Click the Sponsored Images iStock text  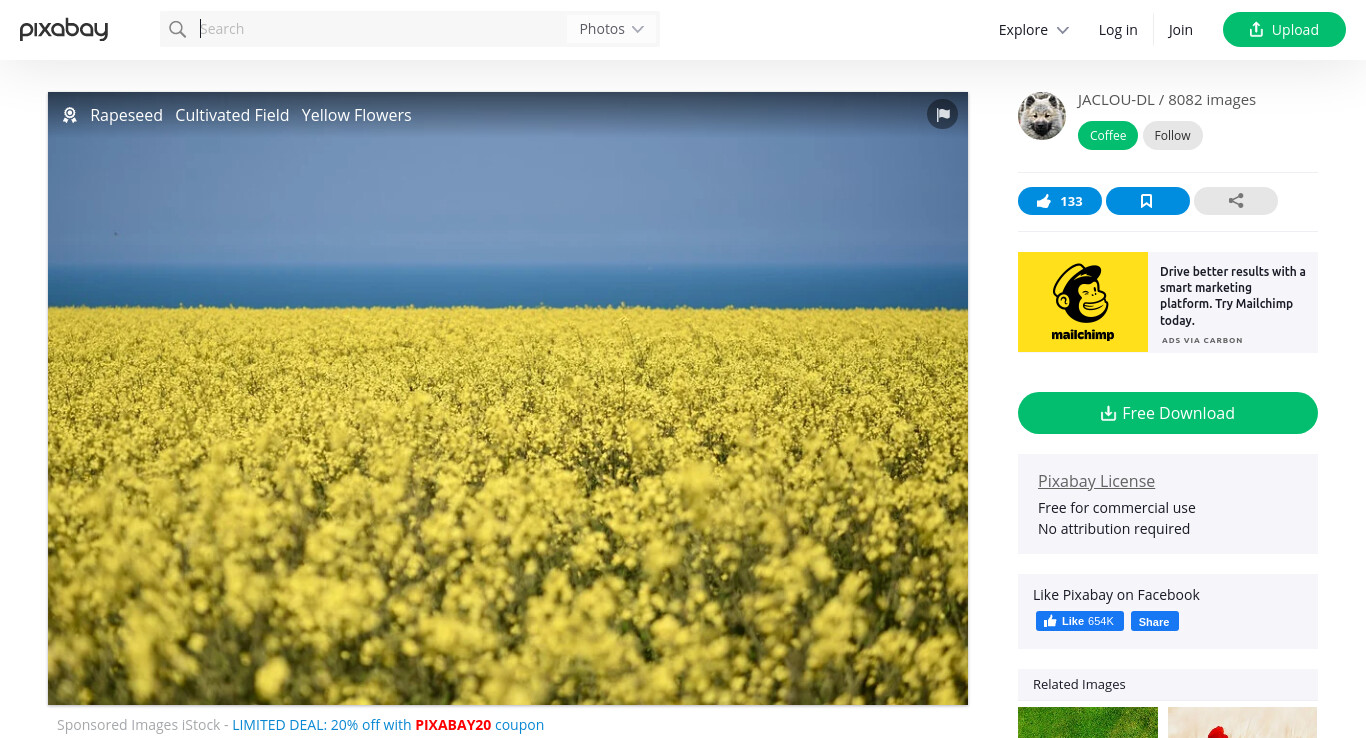click(139, 725)
